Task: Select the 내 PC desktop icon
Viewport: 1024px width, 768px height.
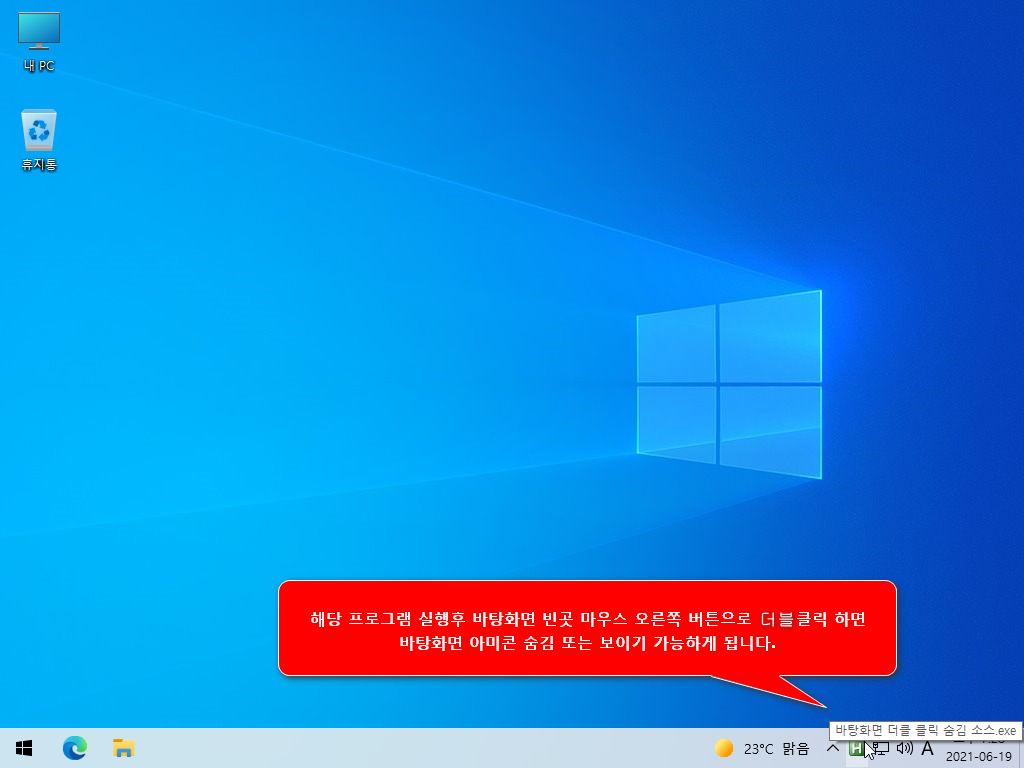Action: coord(39,42)
